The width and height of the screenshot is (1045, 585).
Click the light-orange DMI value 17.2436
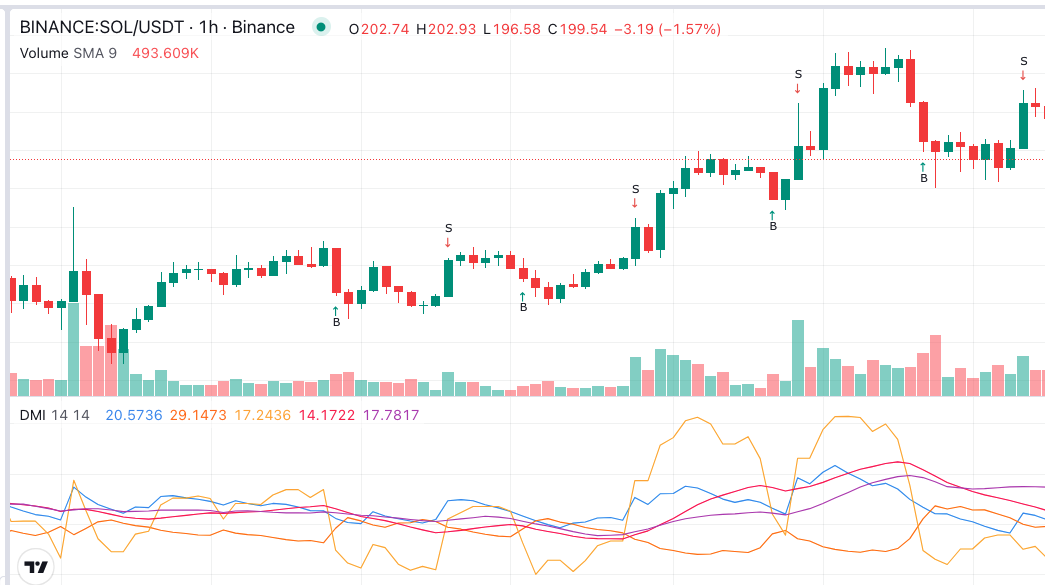263,415
